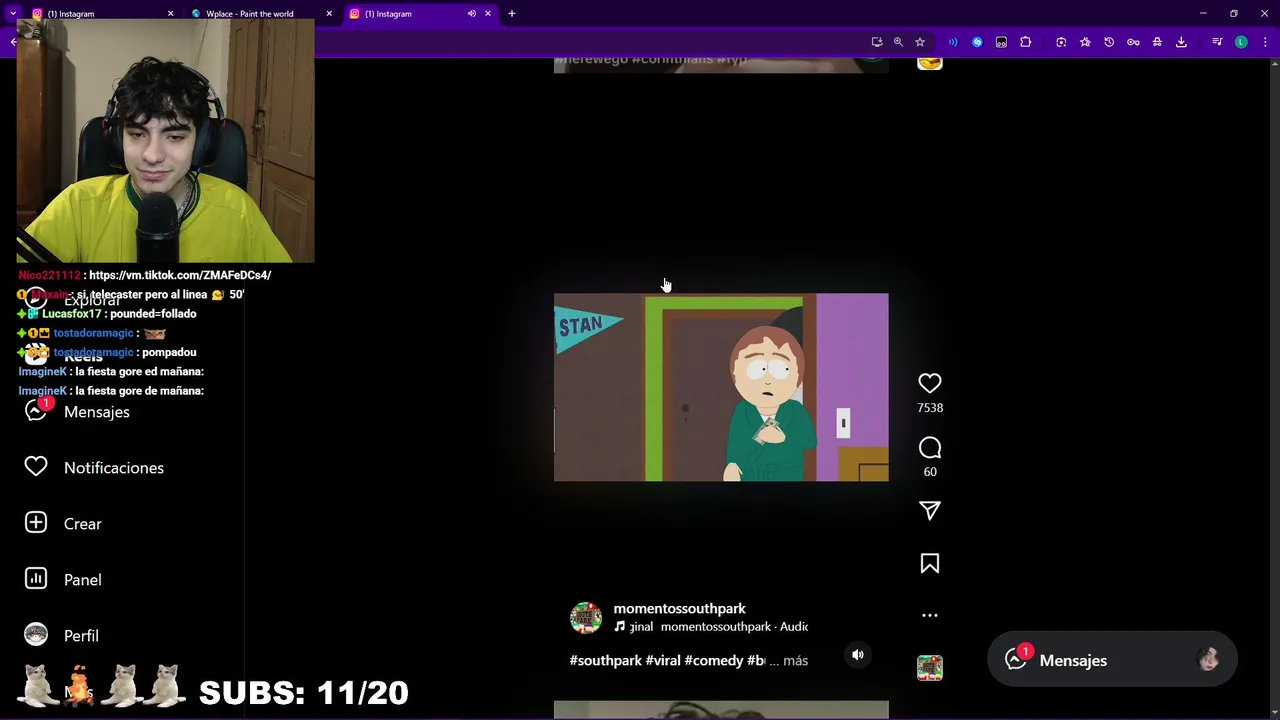Open Mensajes in the left sidebar
This screenshot has height=720, width=1280.
coord(96,412)
